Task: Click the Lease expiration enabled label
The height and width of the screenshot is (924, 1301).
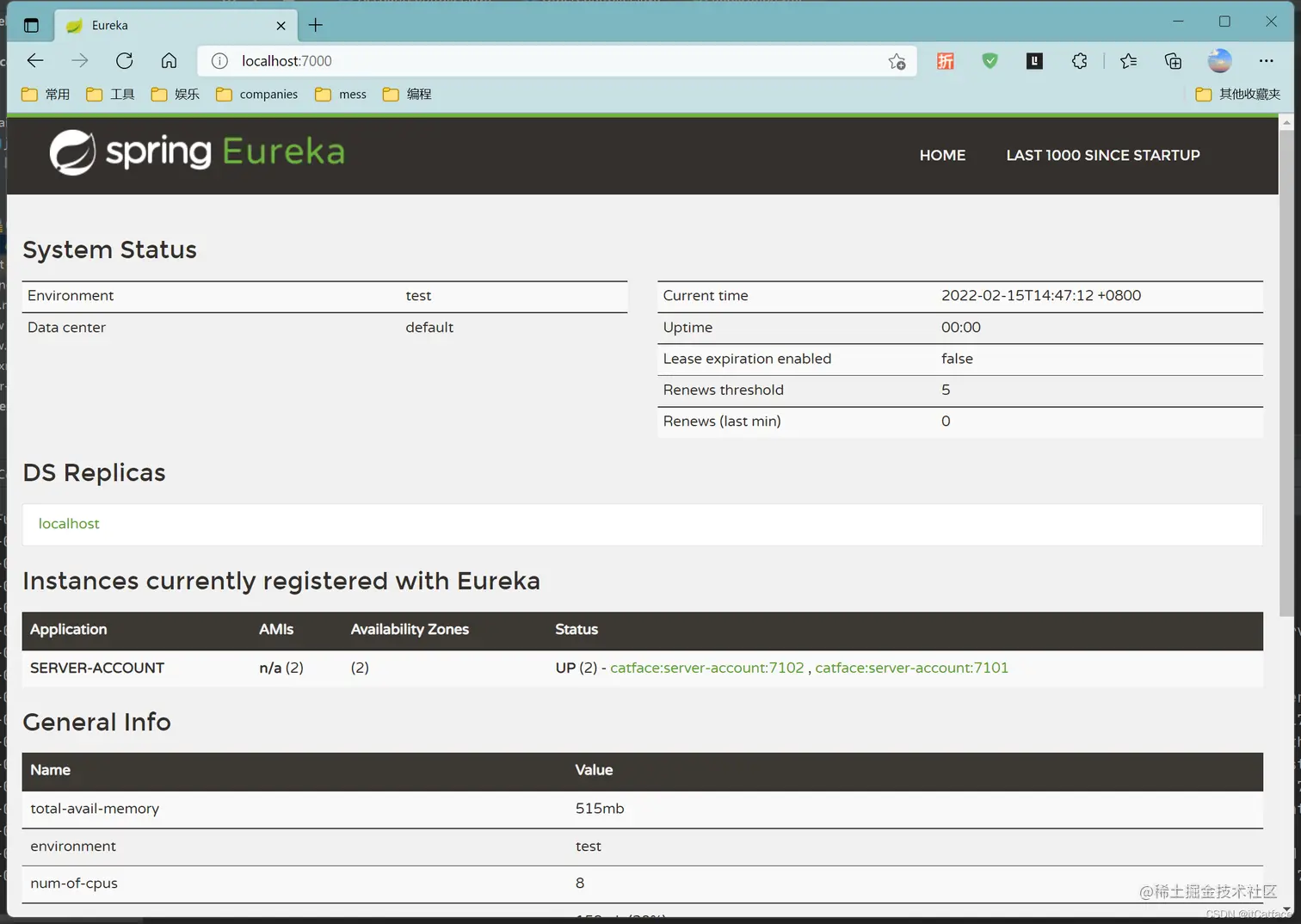Action: [747, 358]
